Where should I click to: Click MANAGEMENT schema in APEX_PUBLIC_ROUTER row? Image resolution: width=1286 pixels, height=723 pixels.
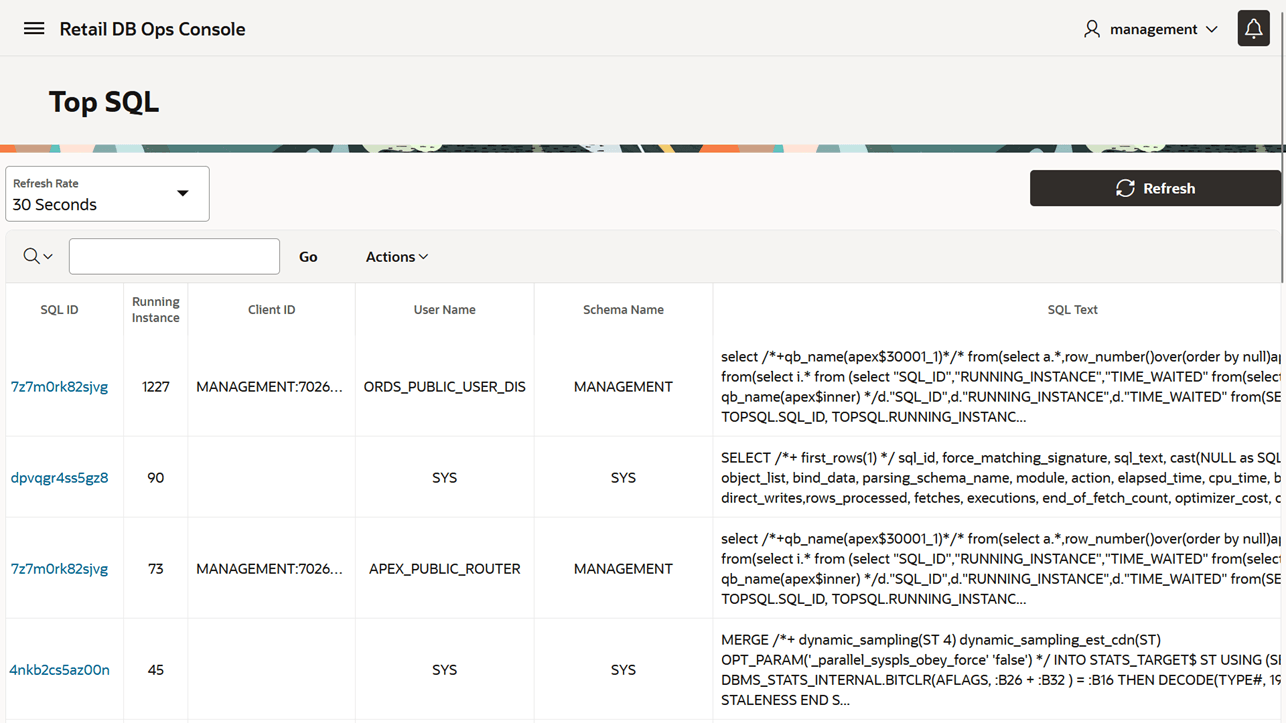623,569
